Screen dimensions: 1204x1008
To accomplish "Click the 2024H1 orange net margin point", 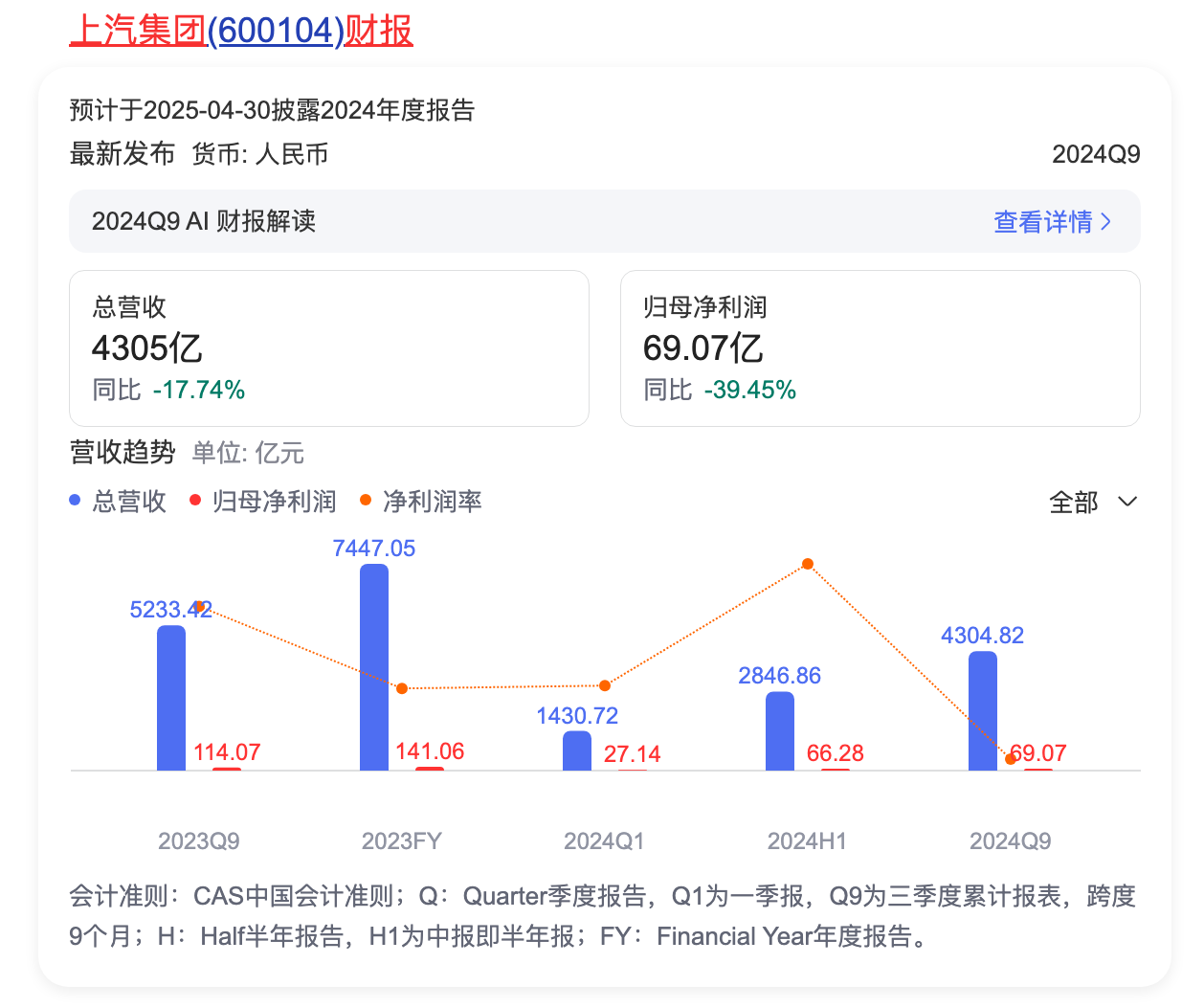I will click(808, 564).
